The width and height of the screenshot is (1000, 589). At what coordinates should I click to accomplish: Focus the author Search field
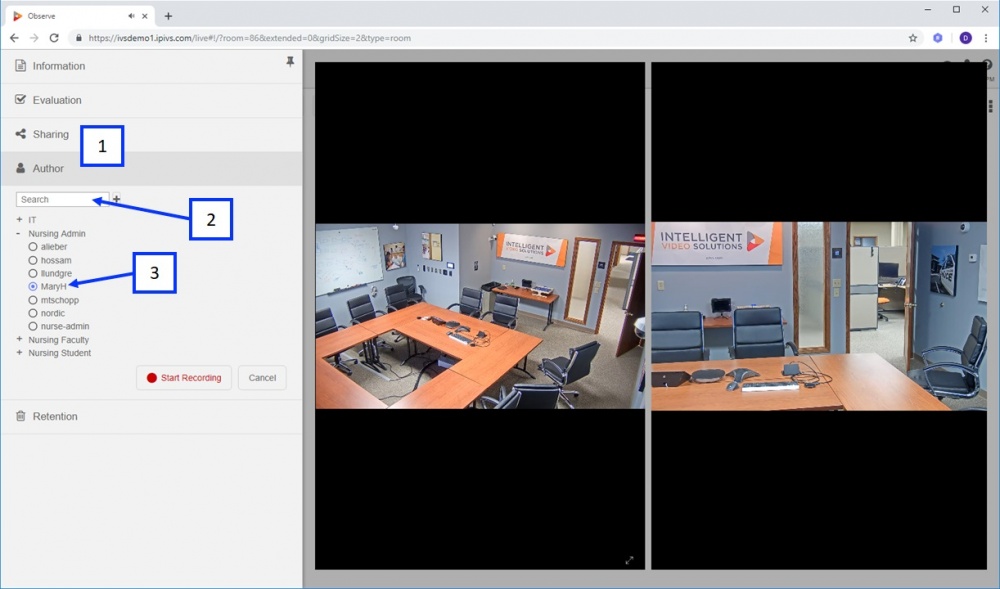point(62,200)
